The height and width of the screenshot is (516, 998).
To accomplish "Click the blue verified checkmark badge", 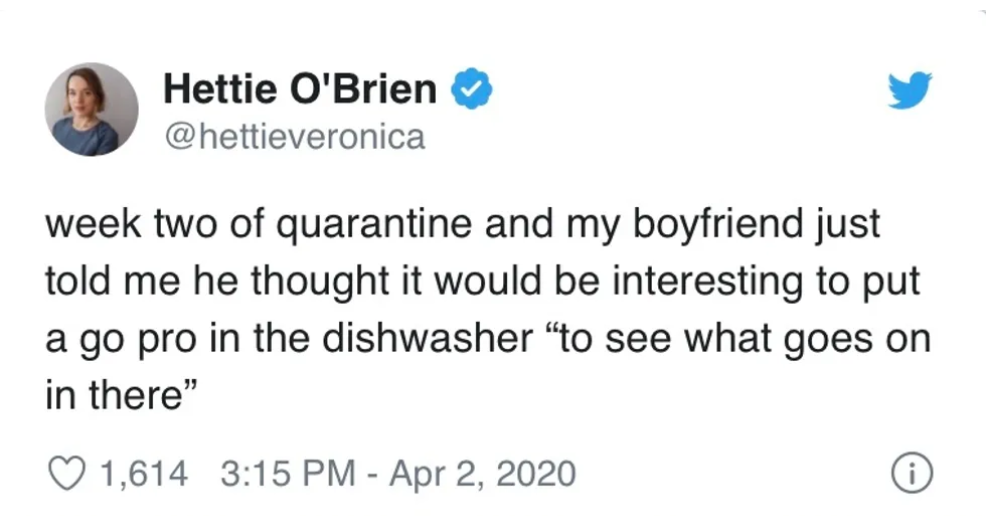I will pos(472,89).
